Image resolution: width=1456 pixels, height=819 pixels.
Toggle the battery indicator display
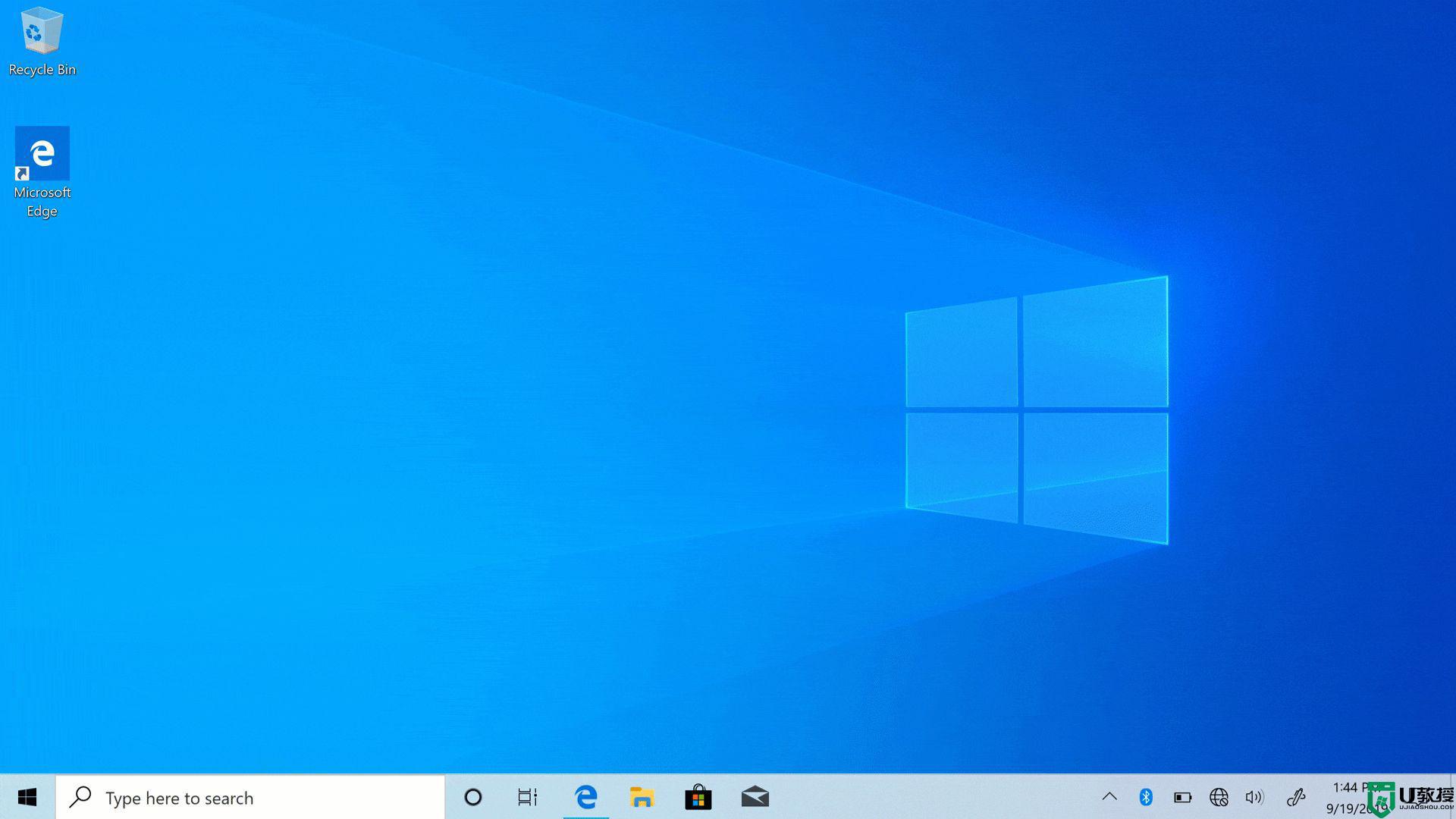(1183, 797)
